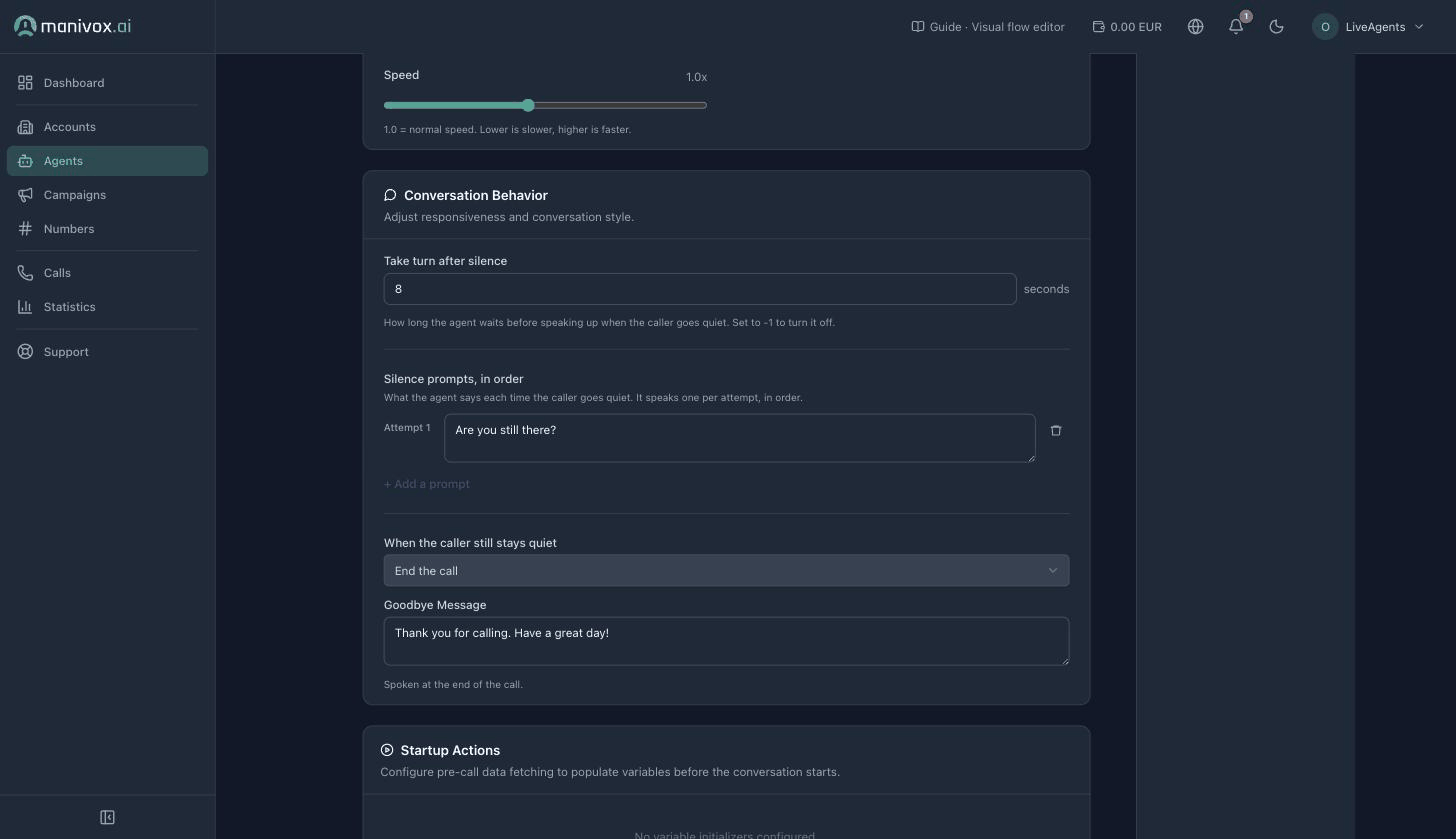This screenshot has height=839, width=1456.
Task: Click the Accounts building icon
Action: (25, 127)
